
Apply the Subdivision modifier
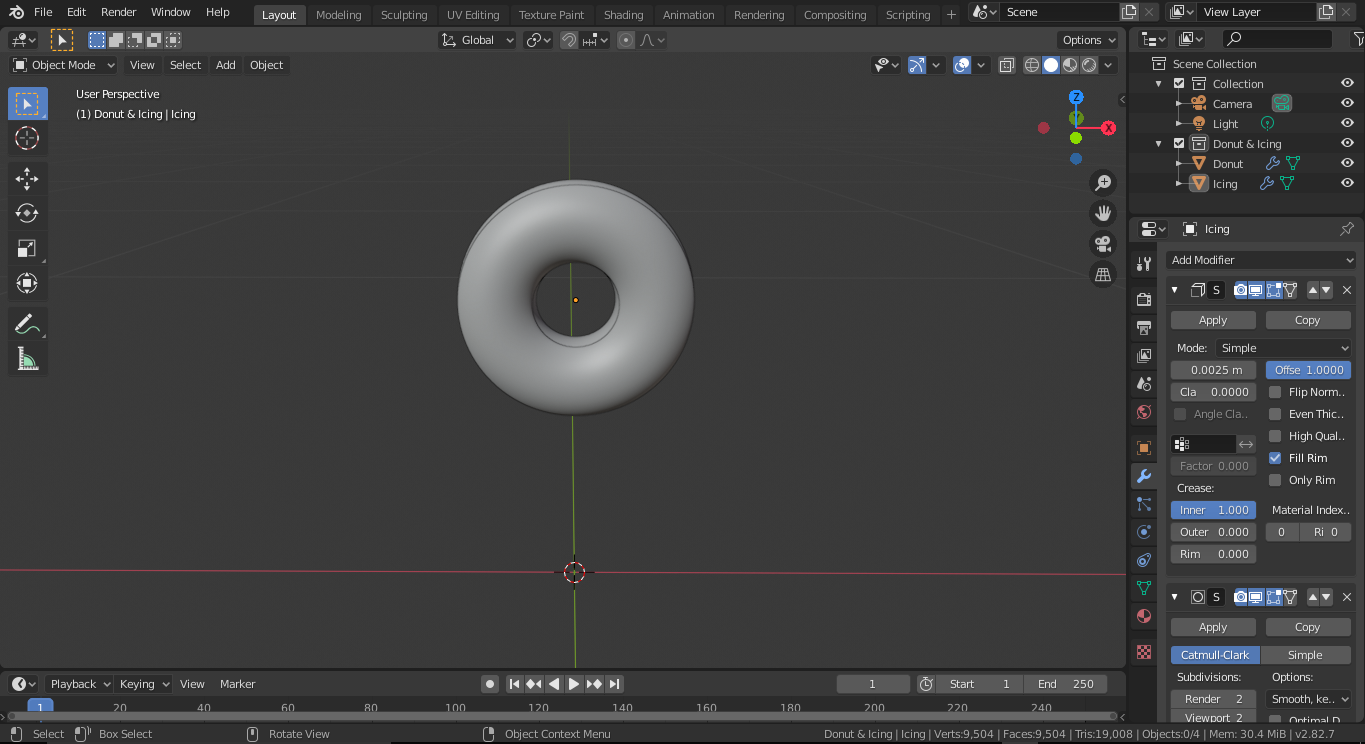click(x=1213, y=627)
